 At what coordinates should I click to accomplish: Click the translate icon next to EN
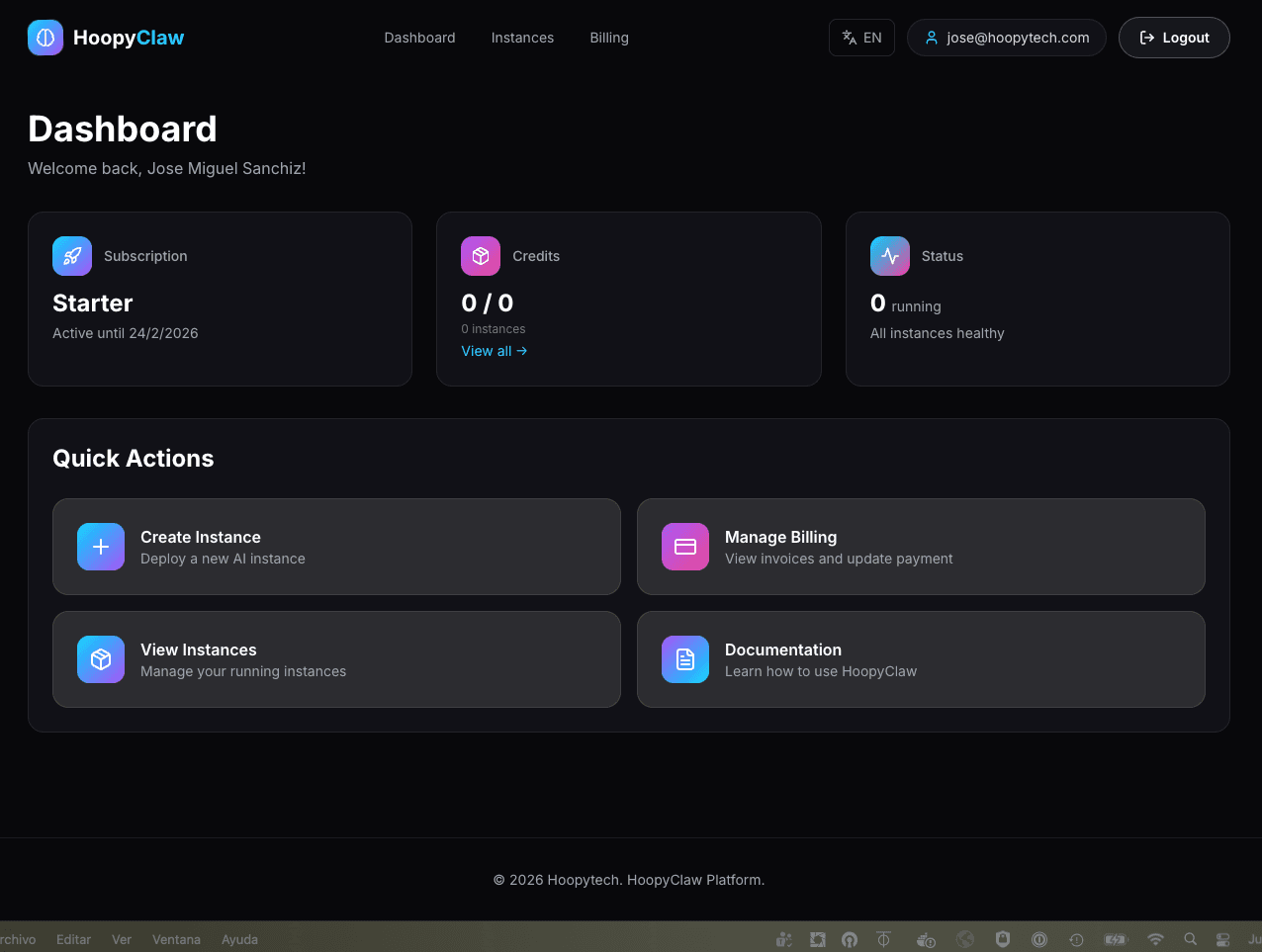click(849, 37)
